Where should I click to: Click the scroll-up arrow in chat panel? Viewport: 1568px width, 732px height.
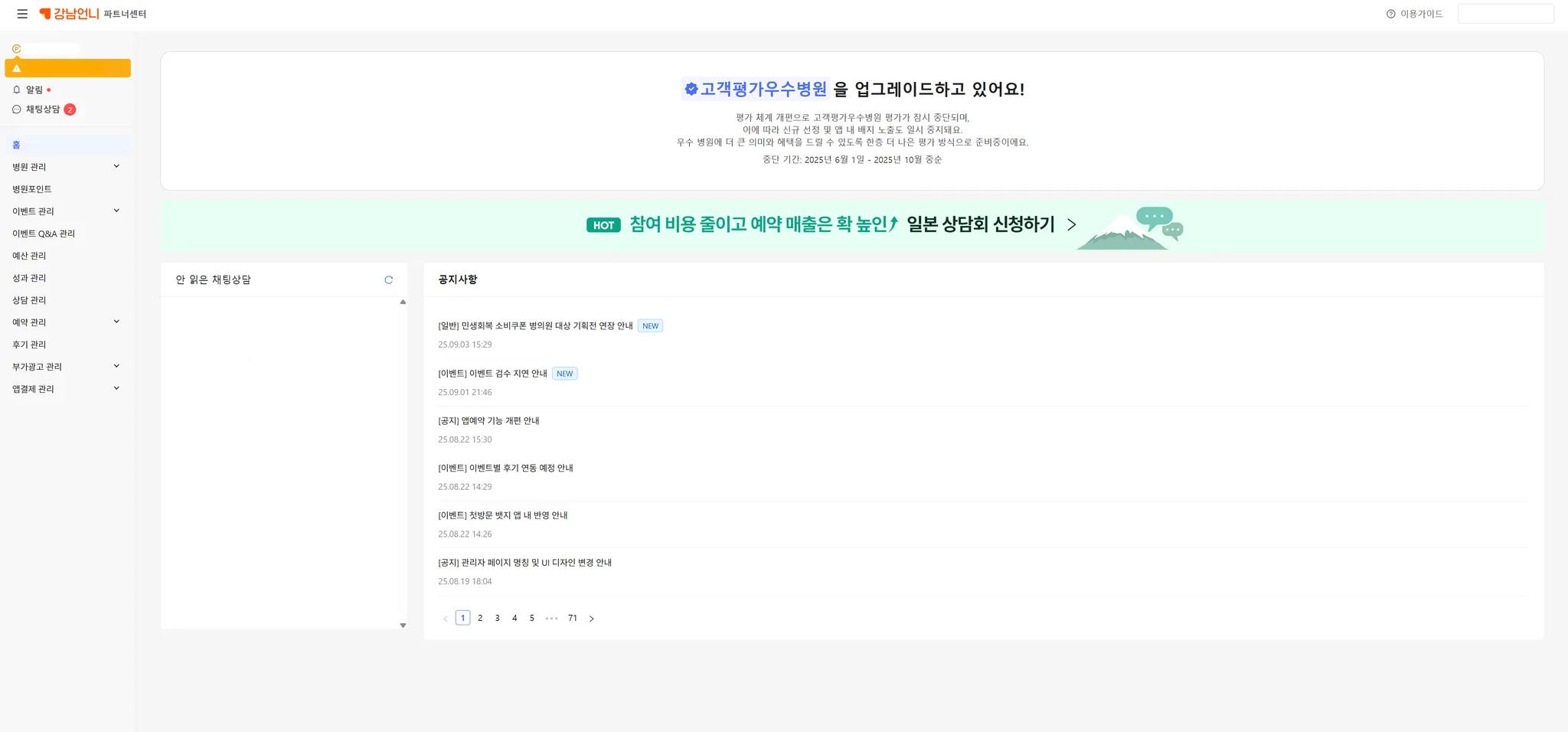(403, 302)
